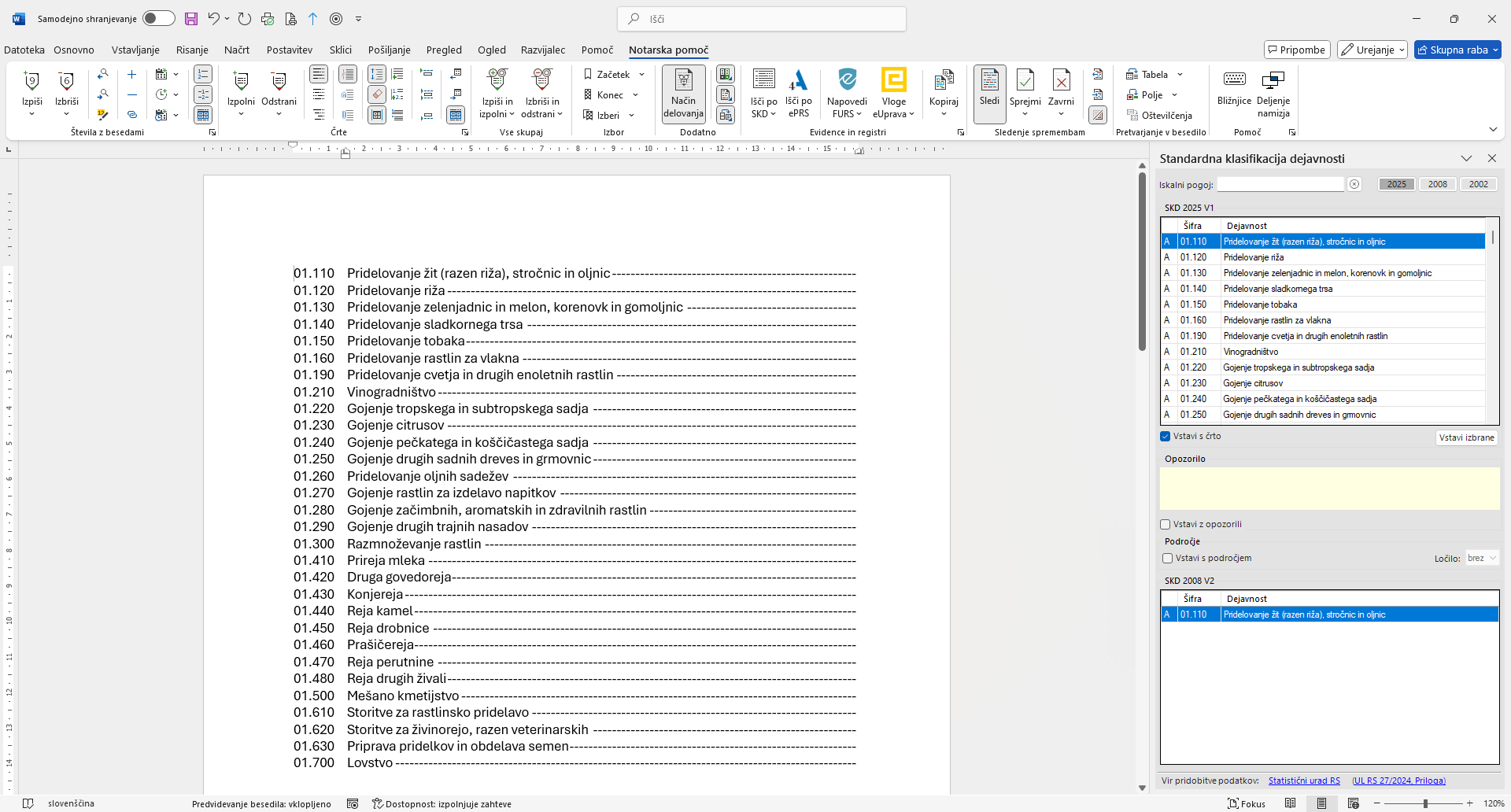
Task: Click Išči po ePRS icon
Action: 798,81
